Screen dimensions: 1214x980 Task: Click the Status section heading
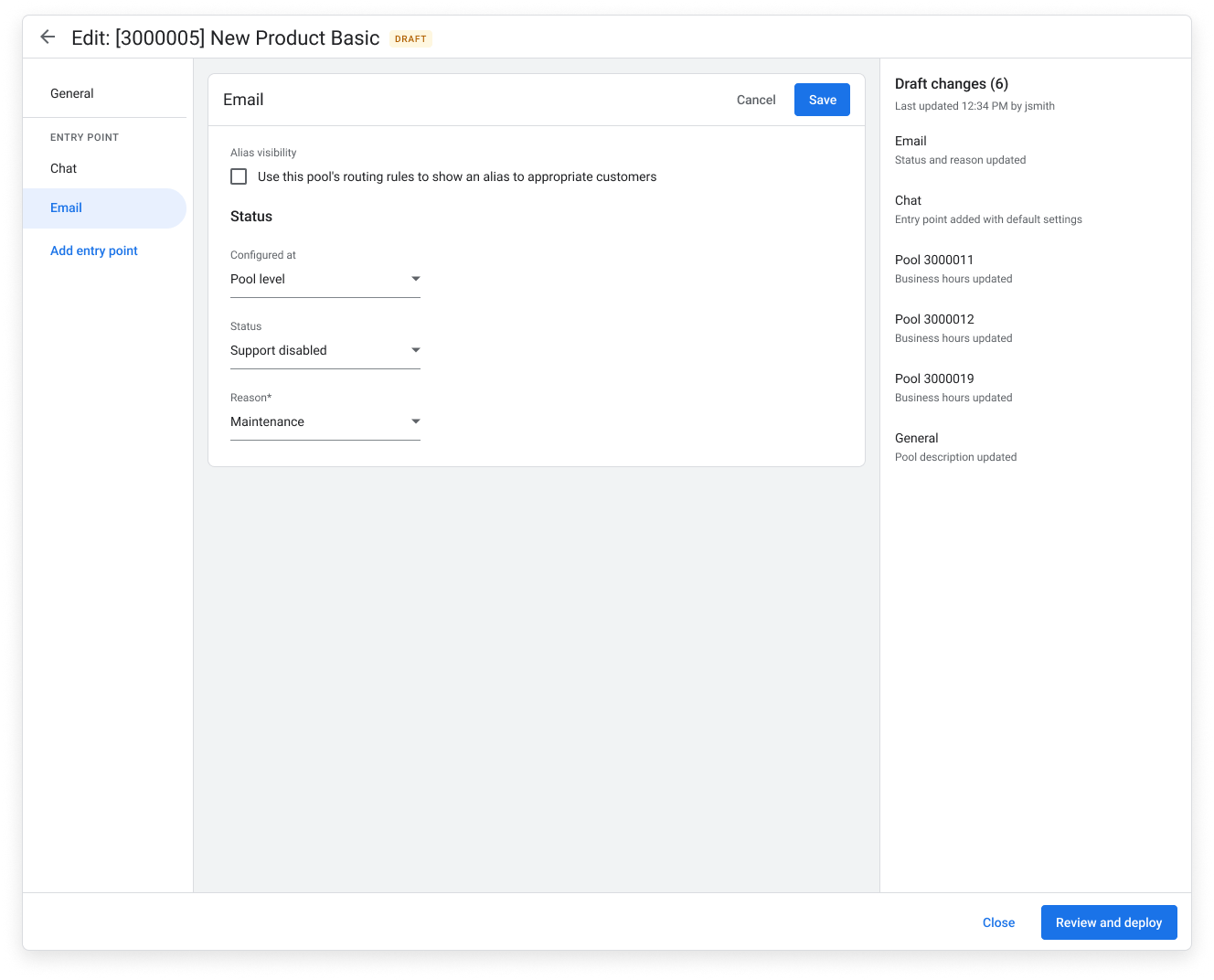point(251,217)
